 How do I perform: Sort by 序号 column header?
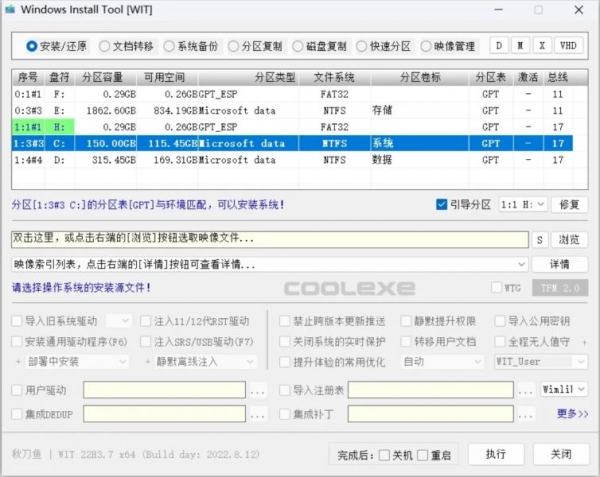pyautogui.click(x=28, y=78)
